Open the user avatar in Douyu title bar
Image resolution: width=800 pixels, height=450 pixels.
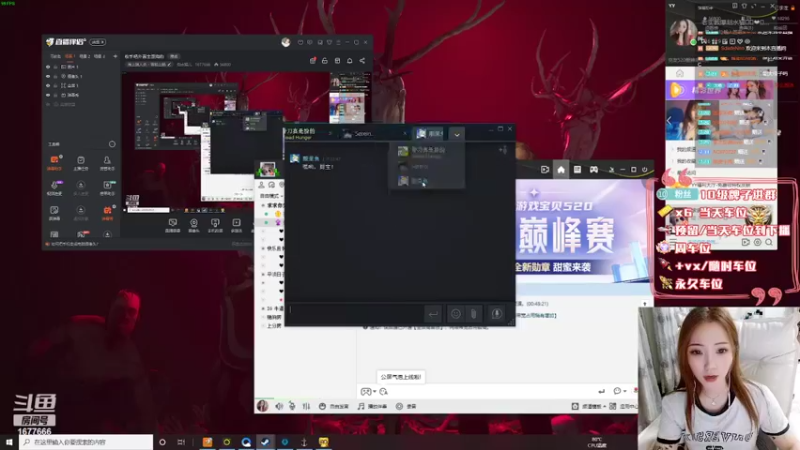coord(286,42)
